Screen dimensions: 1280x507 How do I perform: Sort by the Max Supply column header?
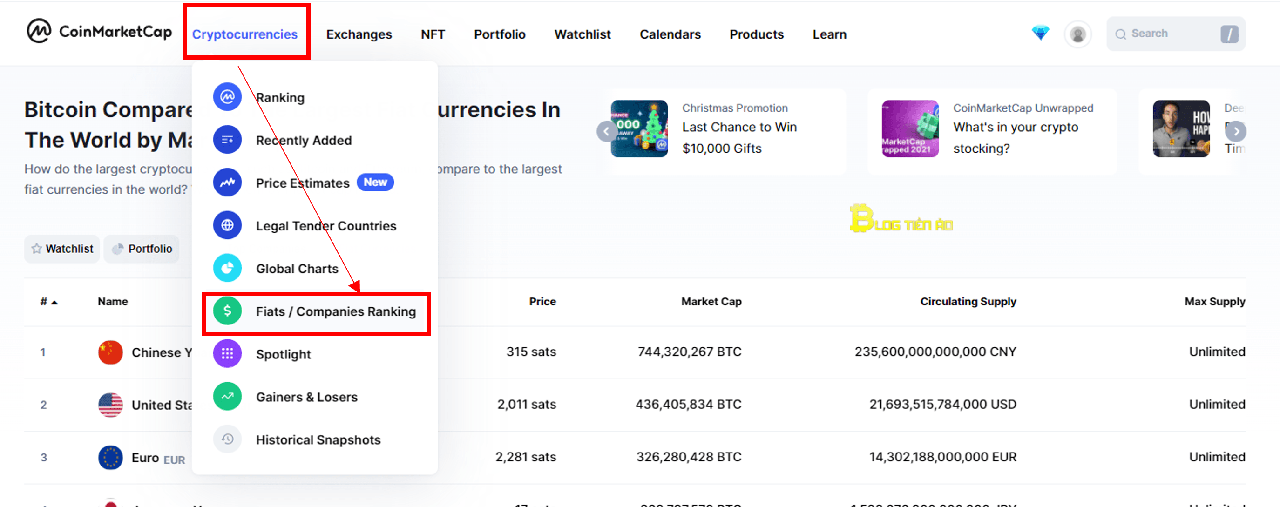tap(1215, 302)
